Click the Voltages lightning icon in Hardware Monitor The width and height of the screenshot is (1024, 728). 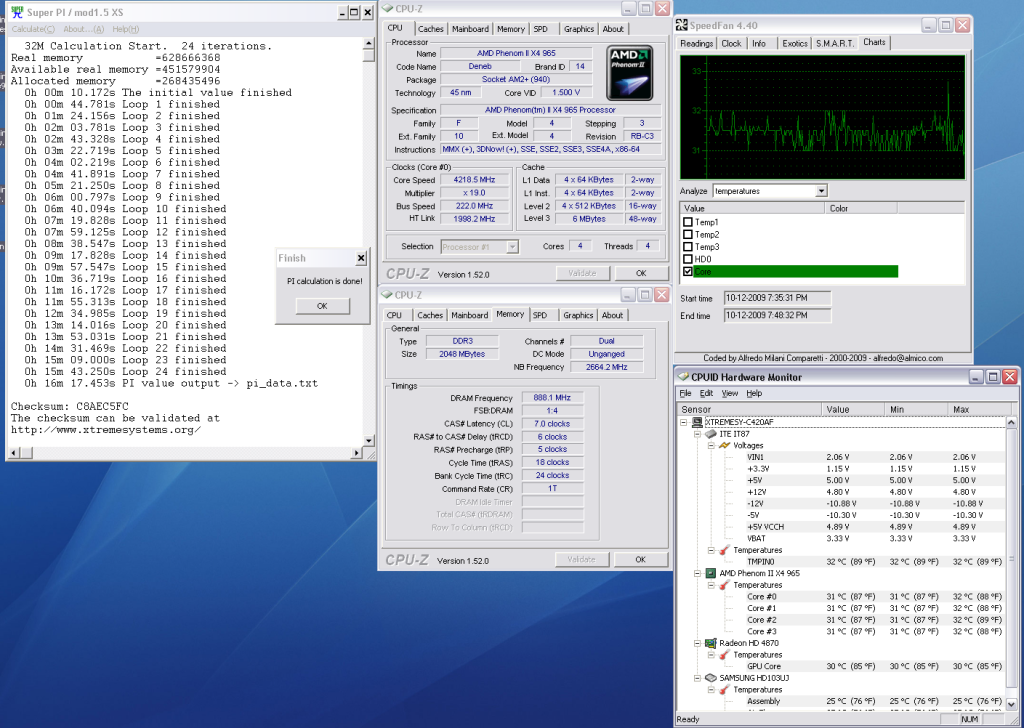(725, 445)
